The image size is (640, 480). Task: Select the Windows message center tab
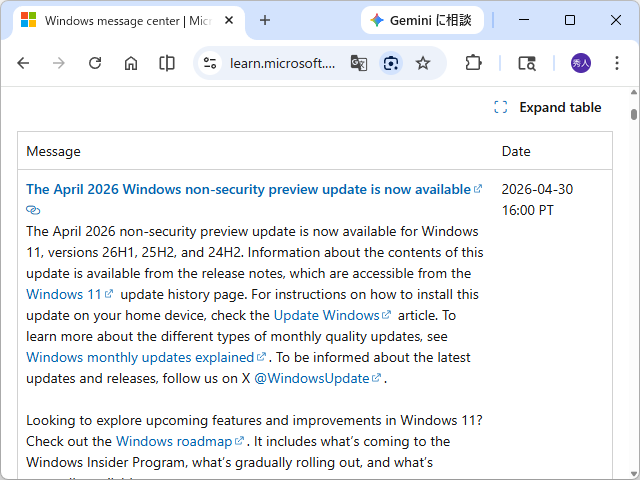(128, 21)
